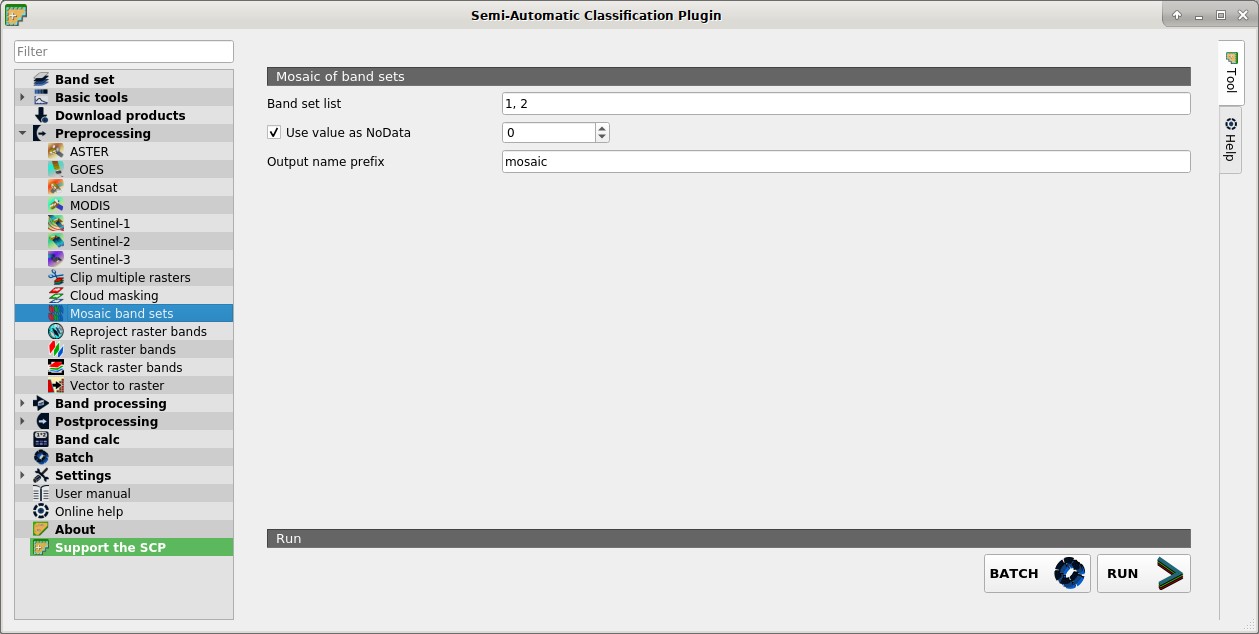This screenshot has height=634, width=1259.
Task: Click the Reproject raster bands icon
Action: [56, 331]
